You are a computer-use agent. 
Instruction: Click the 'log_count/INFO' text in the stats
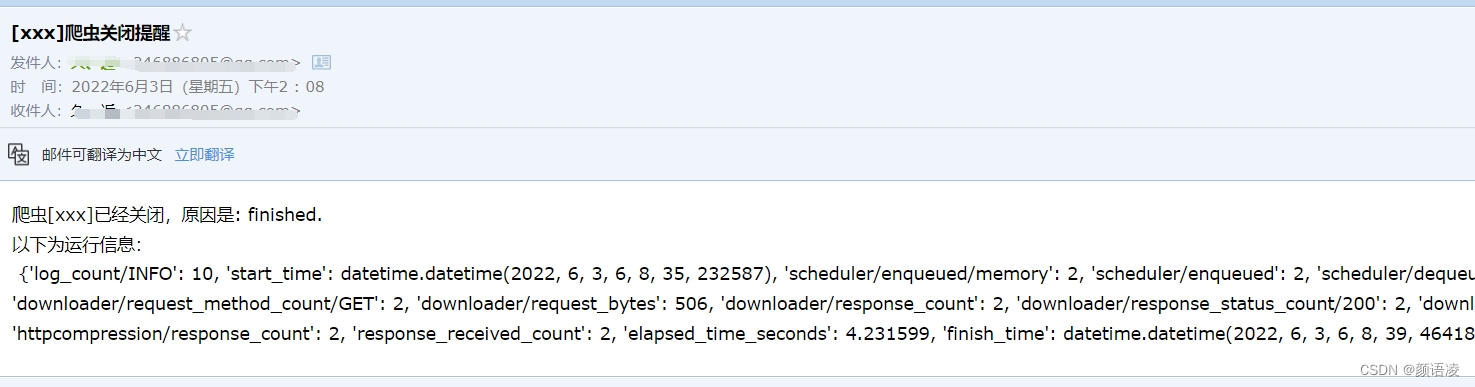pos(96,273)
